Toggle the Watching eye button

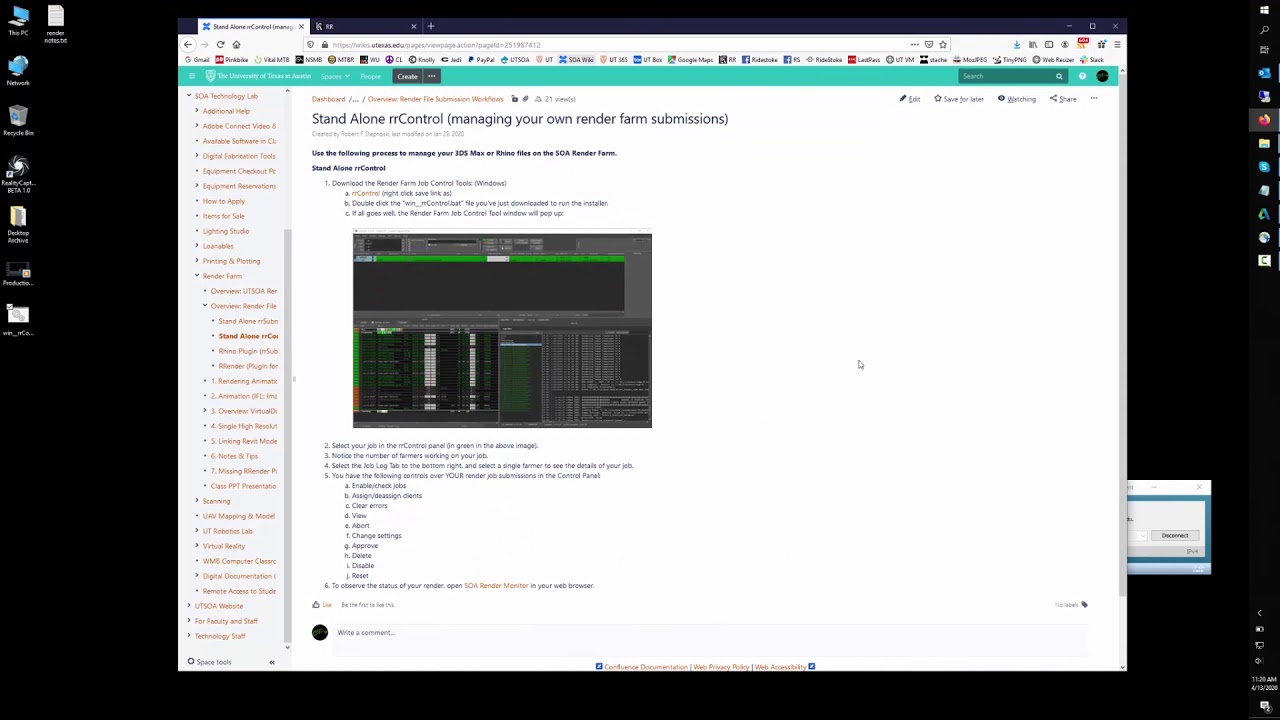(x=1016, y=99)
